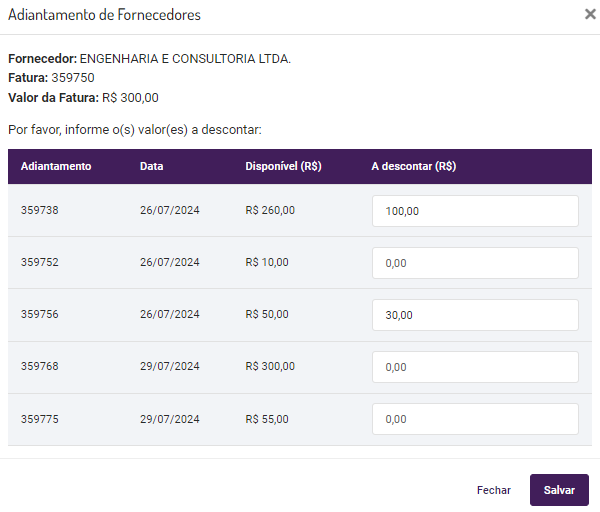Focus the discount field for advance 359775
The width and height of the screenshot is (600, 512).
point(475,419)
